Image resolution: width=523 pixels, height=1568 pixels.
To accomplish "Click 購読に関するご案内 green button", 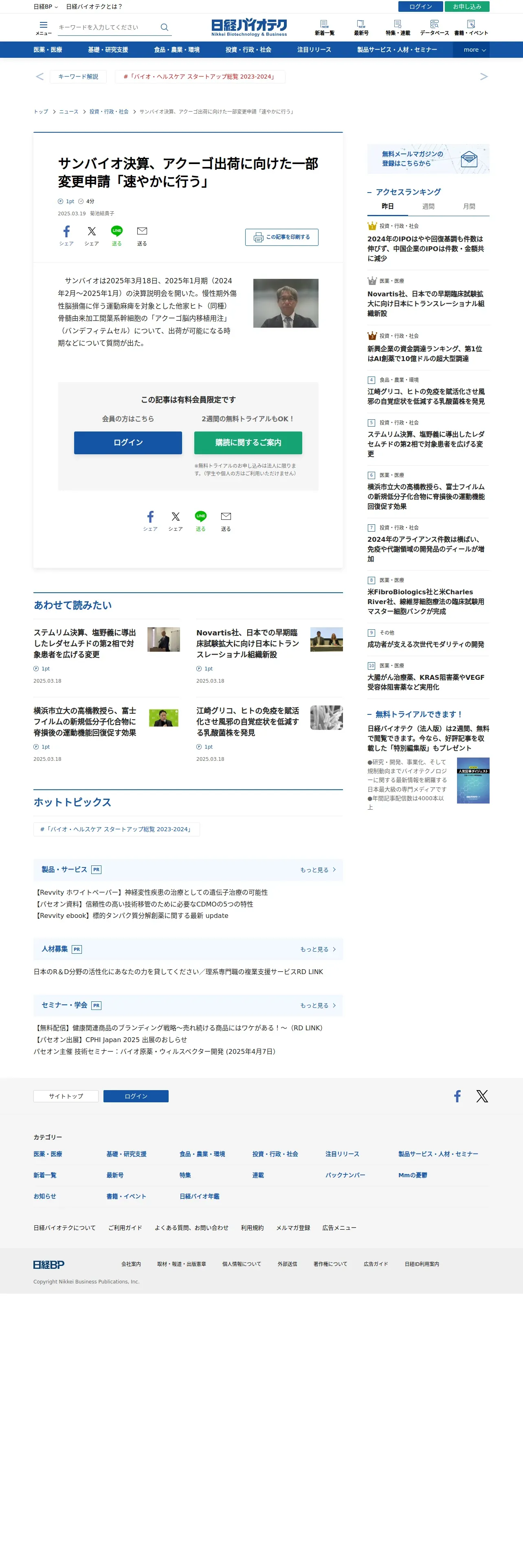I will point(248,442).
